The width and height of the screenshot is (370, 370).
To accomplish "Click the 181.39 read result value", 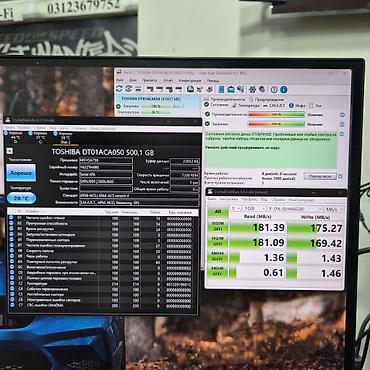I will [x=269, y=227].
